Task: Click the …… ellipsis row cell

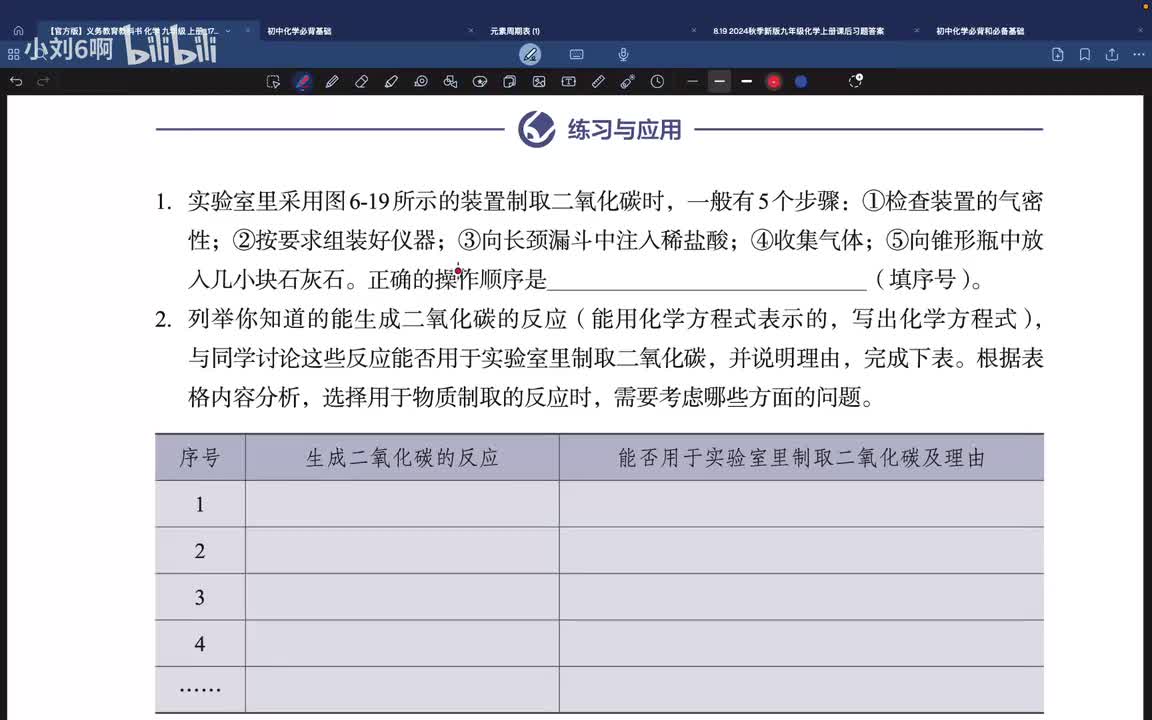Action: (200, 690)
